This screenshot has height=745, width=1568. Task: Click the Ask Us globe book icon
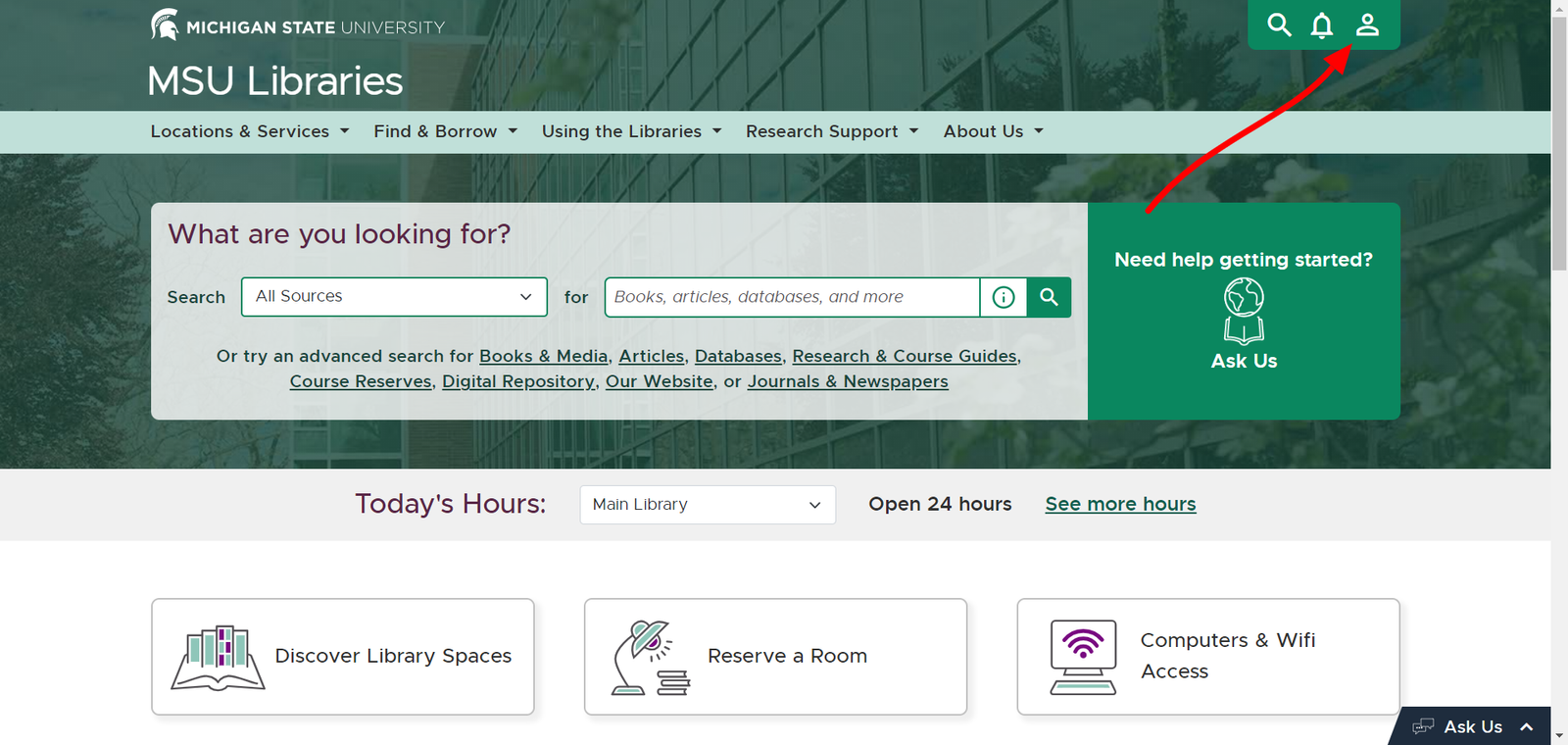[1244, 311]
